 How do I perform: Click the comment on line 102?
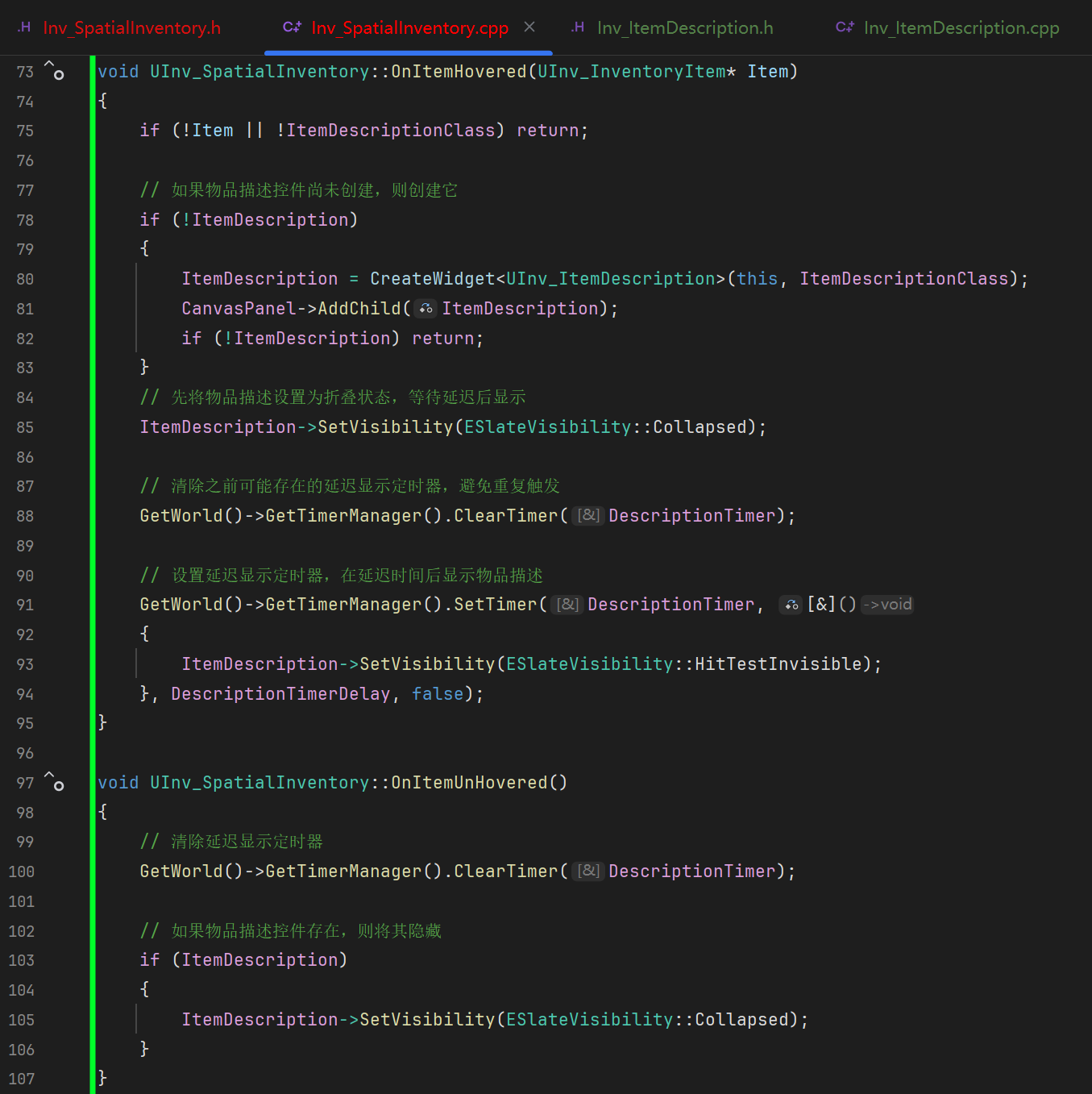point(291,930)
